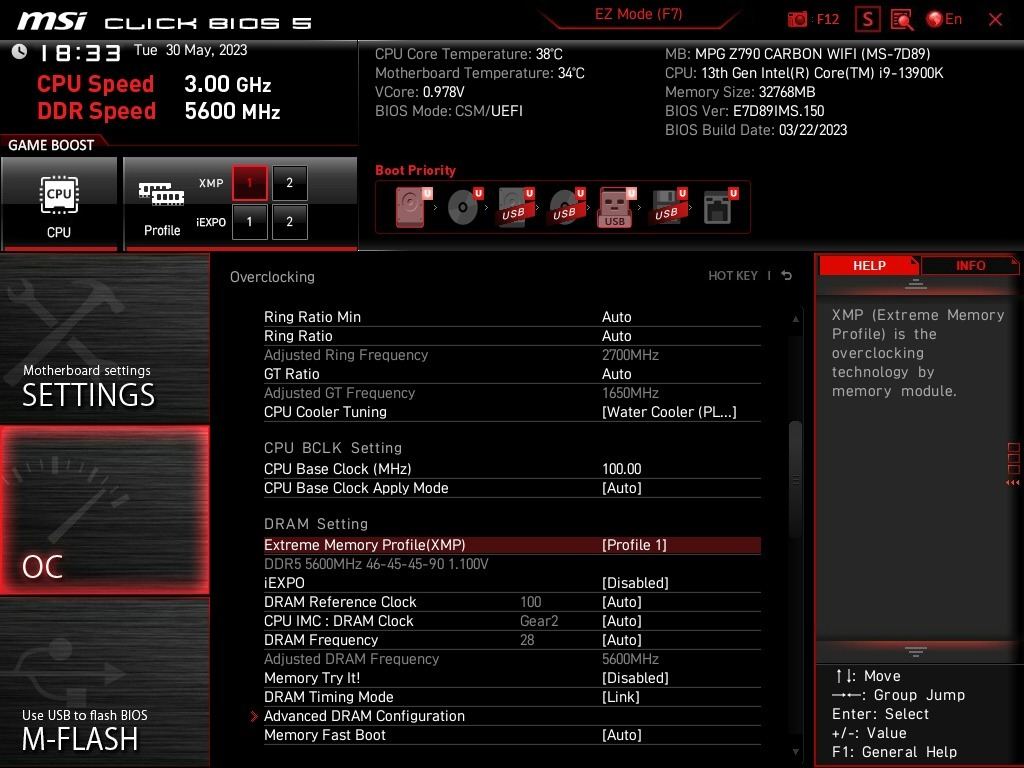Click the settings list scrollbar up arrow
This screenshot has height=768, width=1024.
pos(795,319)
